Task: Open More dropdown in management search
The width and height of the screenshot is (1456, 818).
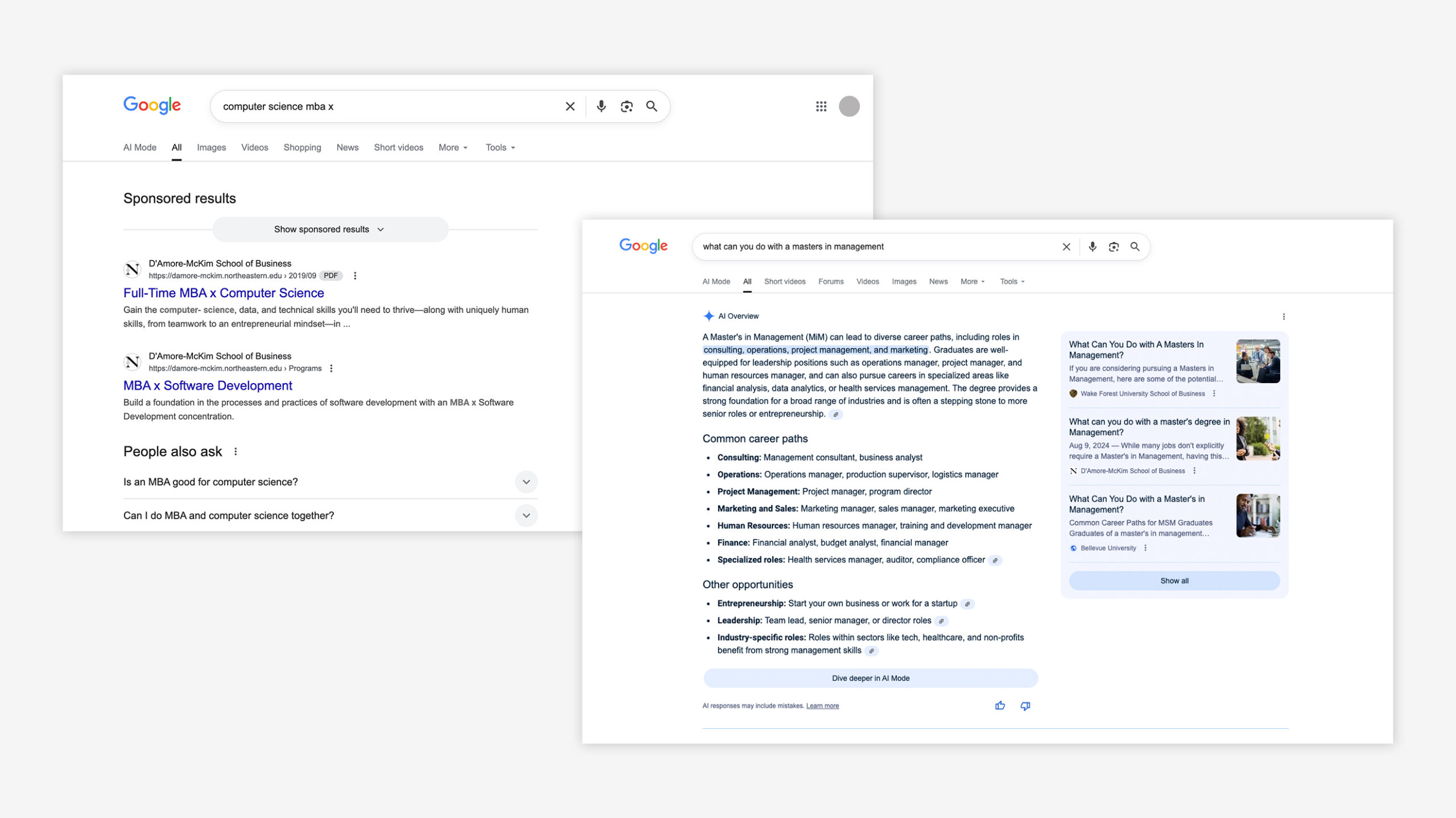Action: 972,281
